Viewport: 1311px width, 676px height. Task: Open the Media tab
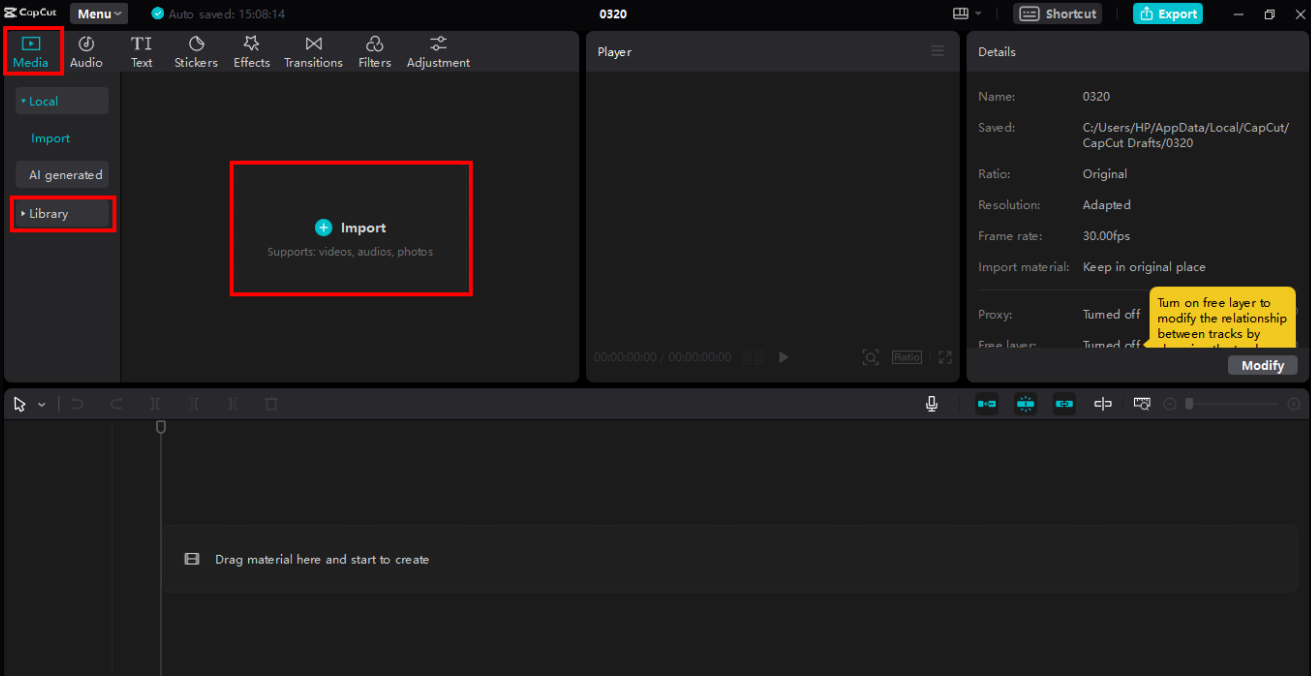pos(31,52)
